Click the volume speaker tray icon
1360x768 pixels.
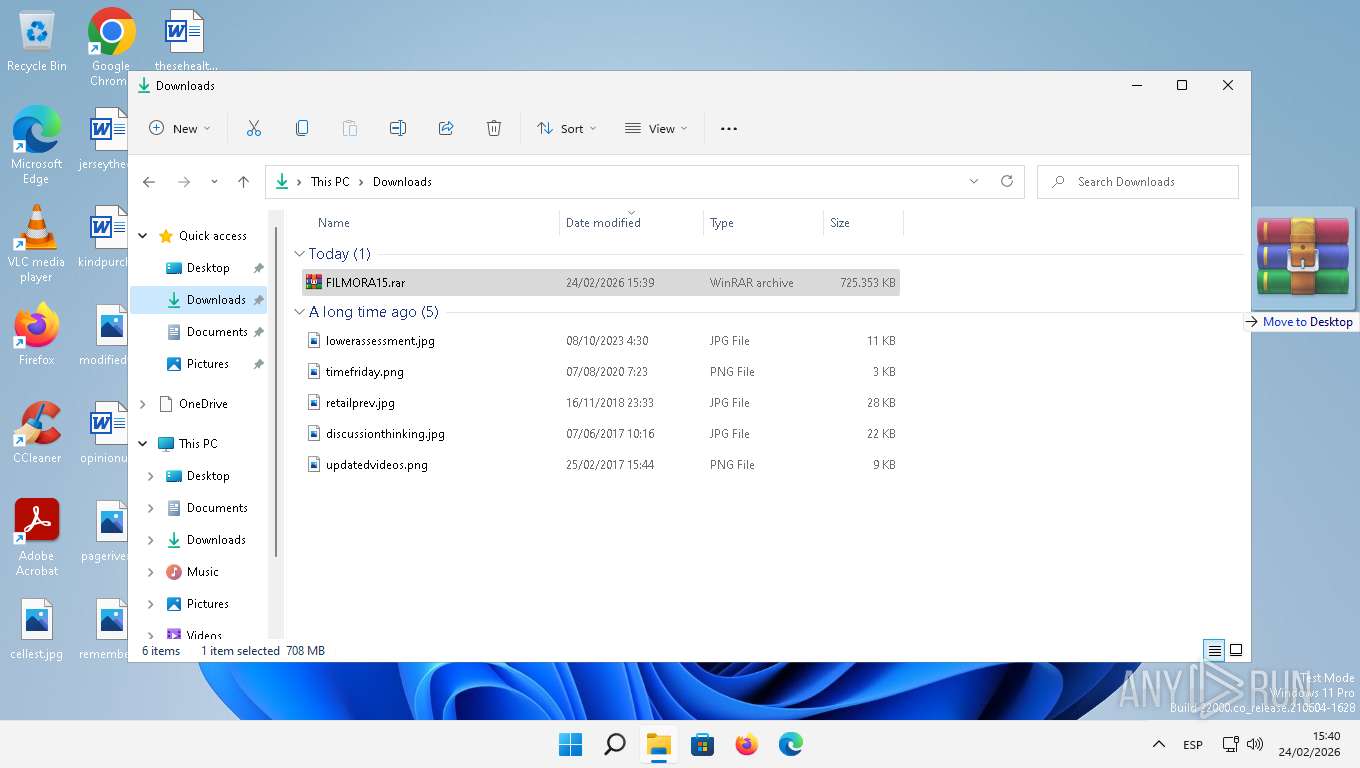1255,744
